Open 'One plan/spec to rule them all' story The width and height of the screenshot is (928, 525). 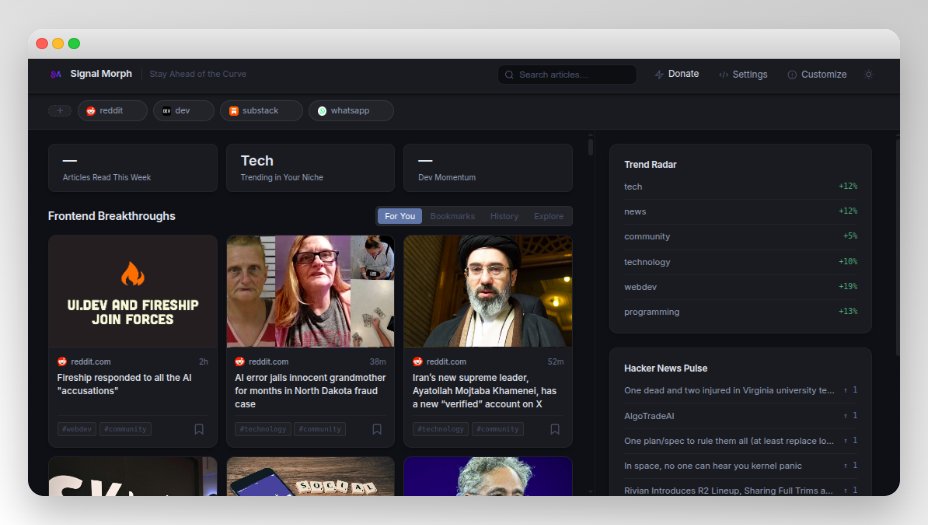[729, 441]
